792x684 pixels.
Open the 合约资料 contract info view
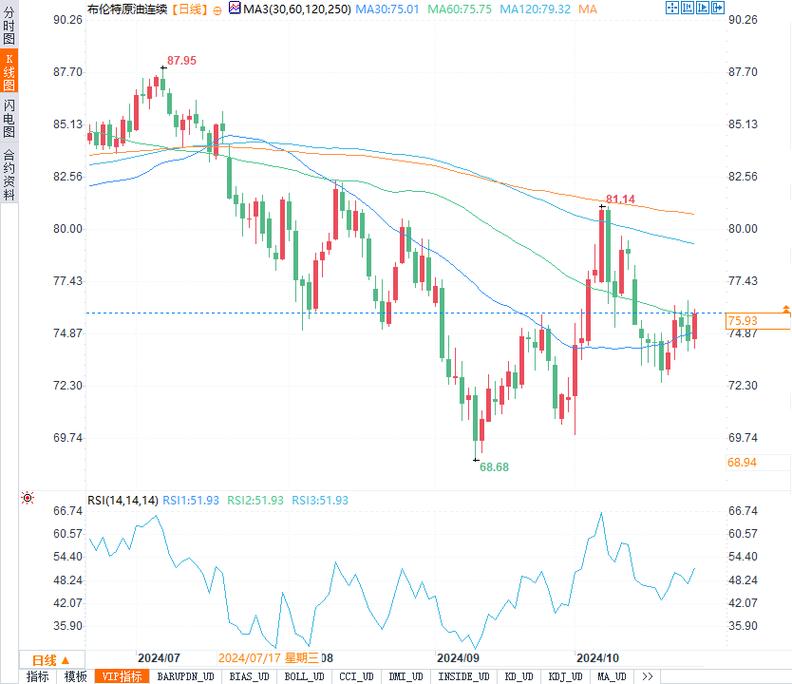click(x=9, y=175)
